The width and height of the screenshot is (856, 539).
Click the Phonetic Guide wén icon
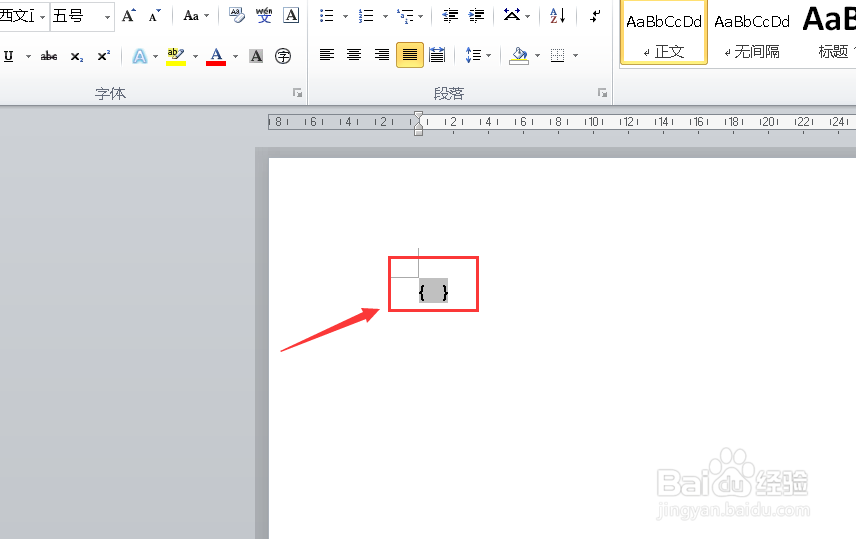click(x=264, y=15)
